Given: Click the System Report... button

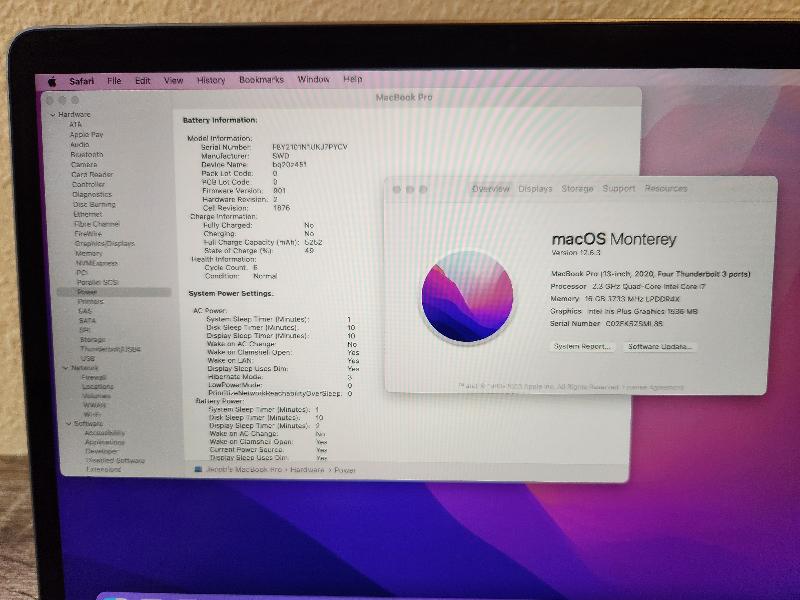Looking at the screenshot, I should click(582, 346).
